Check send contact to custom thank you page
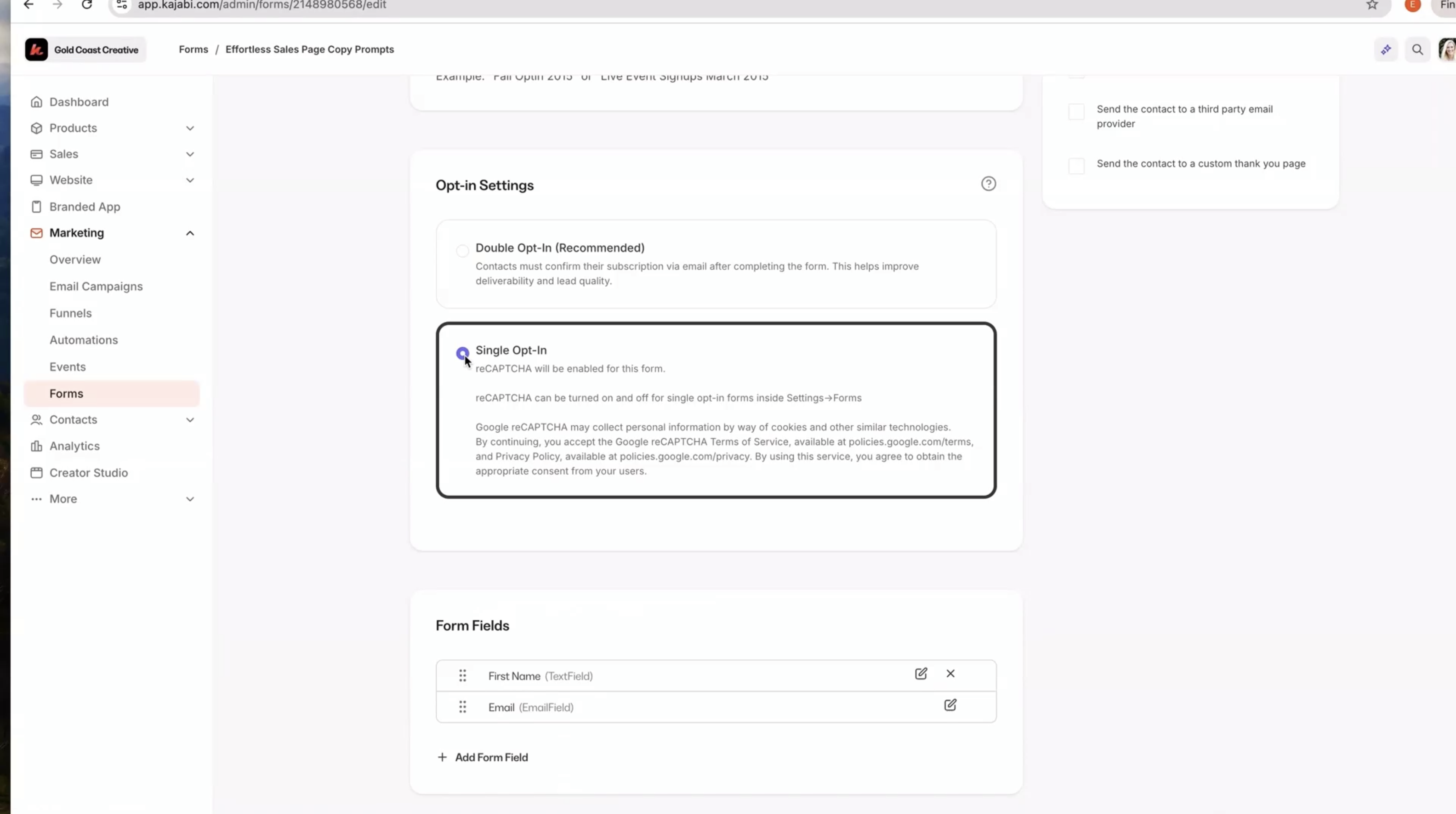 click(x=1076, y=166)
